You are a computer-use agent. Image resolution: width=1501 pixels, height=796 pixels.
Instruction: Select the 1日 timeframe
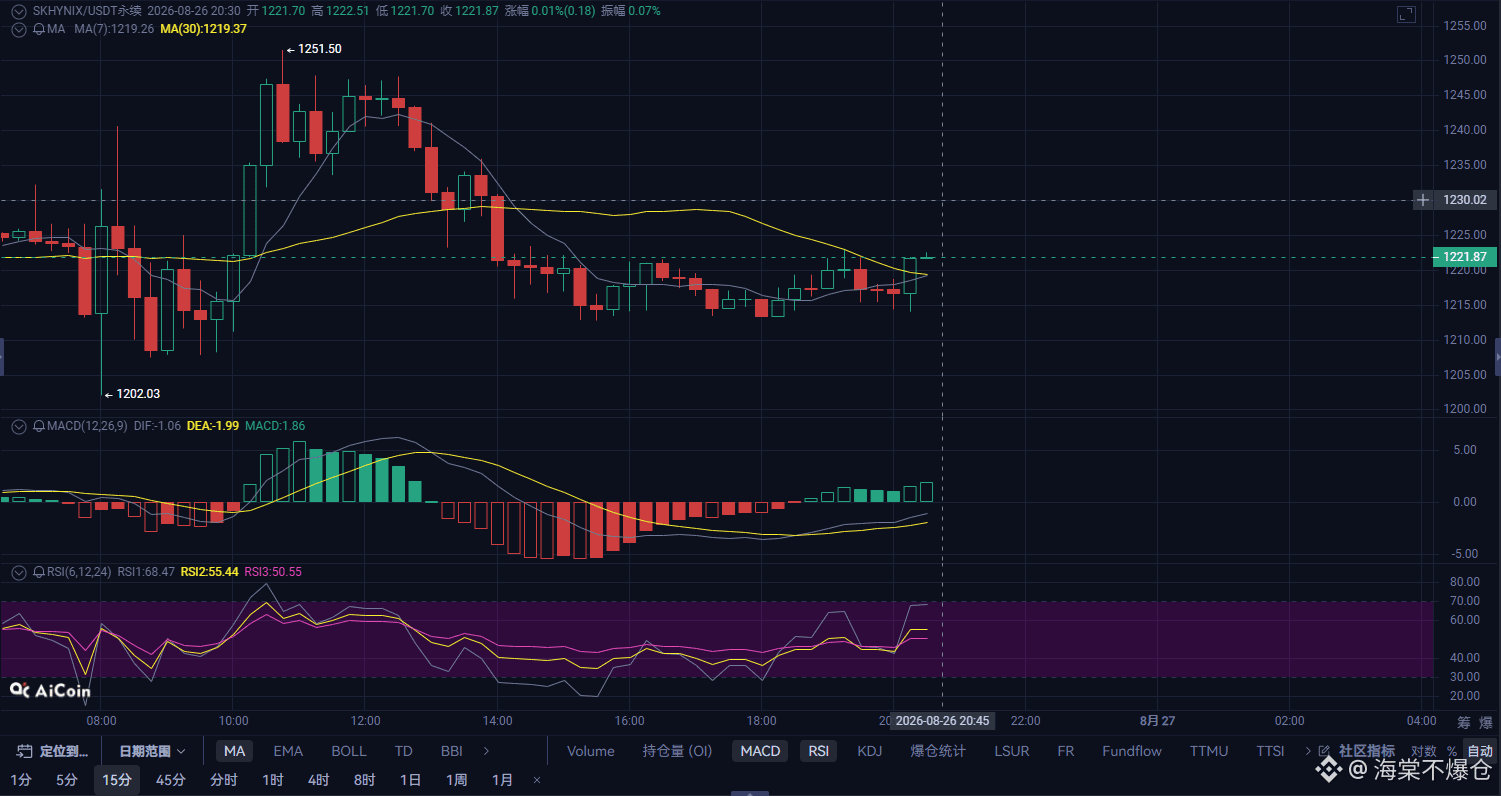(x=410, y=780)
